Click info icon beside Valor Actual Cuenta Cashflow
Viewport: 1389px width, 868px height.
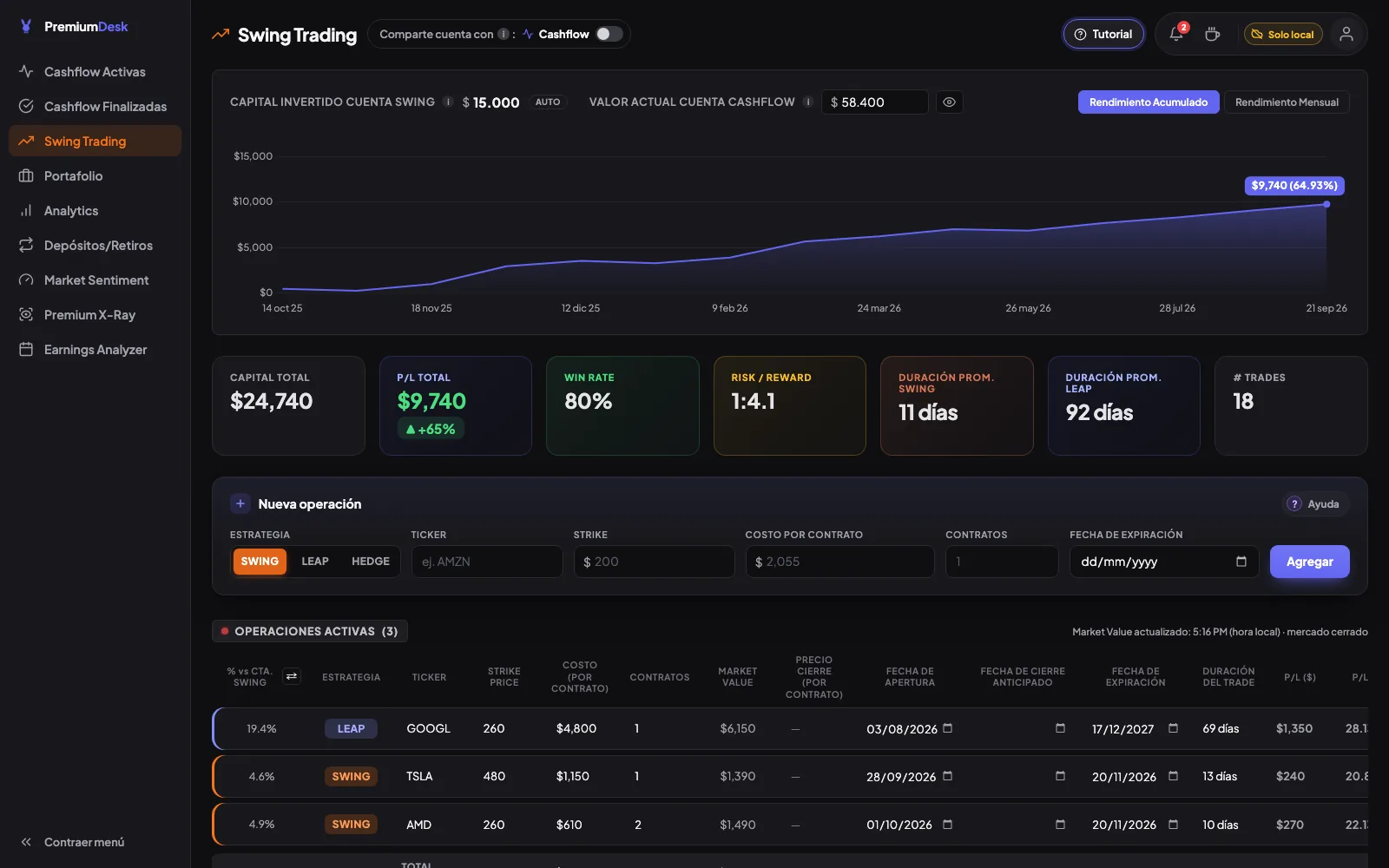(808, 102)
